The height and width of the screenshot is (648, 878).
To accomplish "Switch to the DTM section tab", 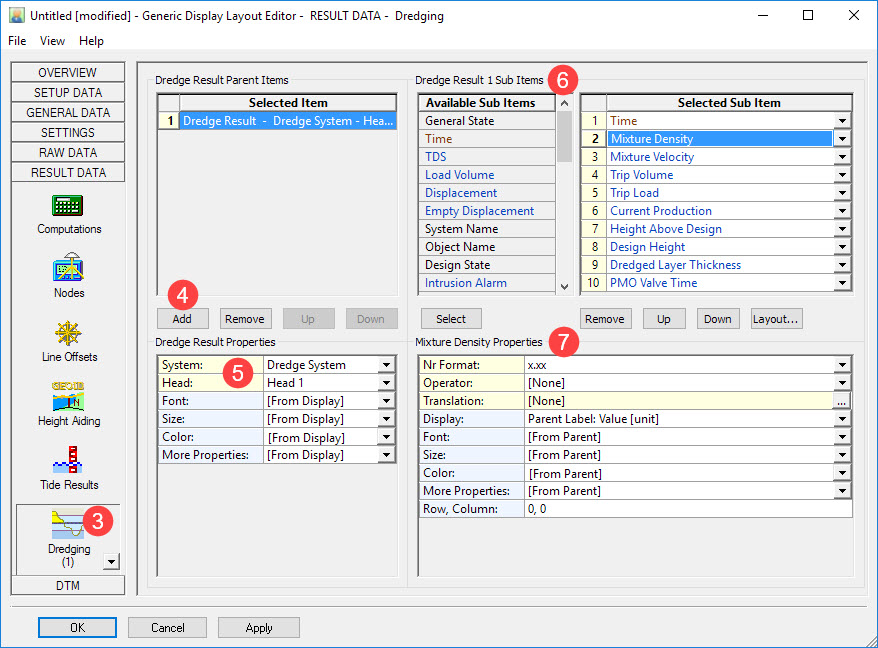I will pyautogui.click(x=68, y=585).
